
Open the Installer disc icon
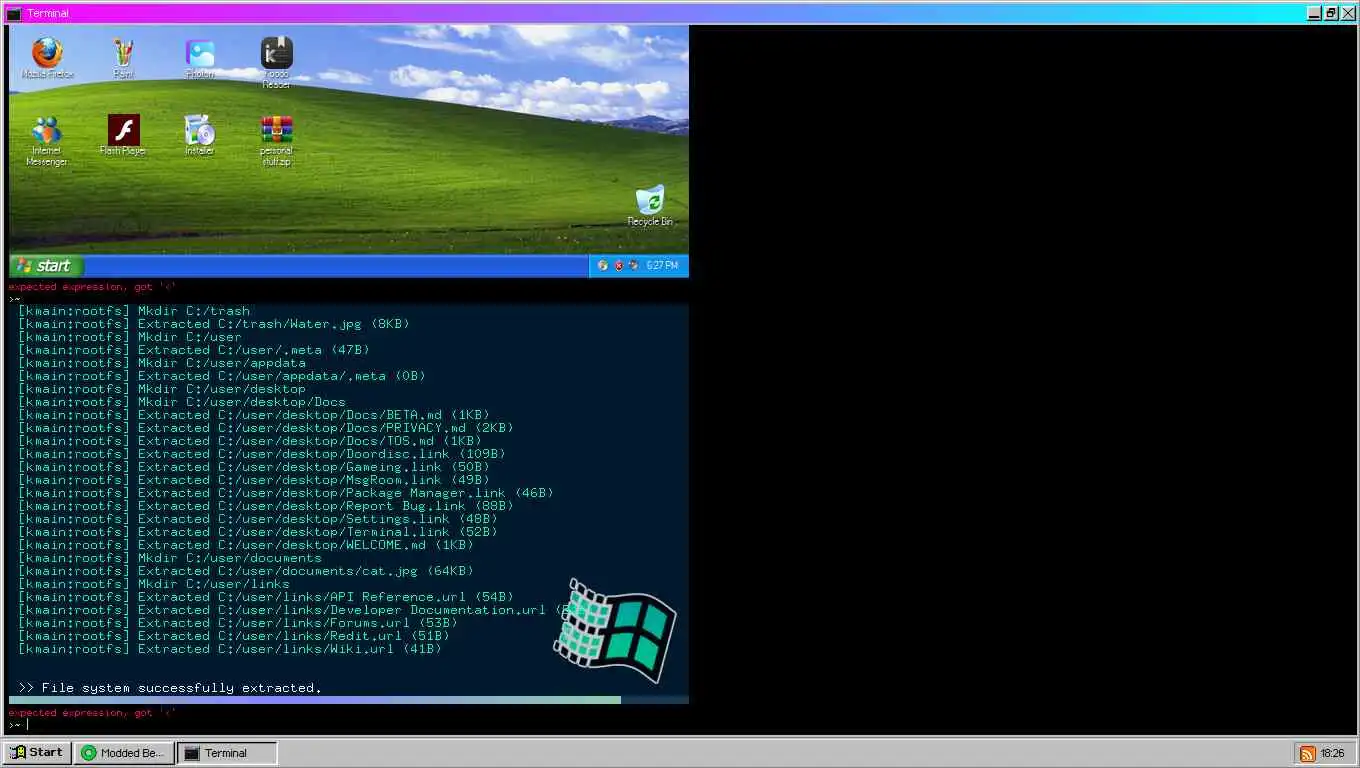pos(200,135)
